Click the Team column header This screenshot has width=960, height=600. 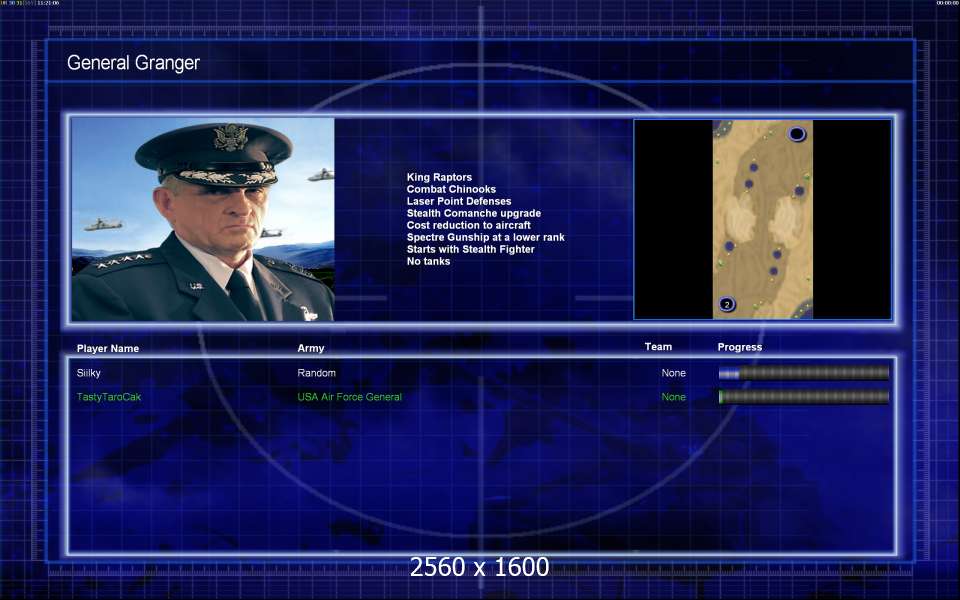(658, 347)
